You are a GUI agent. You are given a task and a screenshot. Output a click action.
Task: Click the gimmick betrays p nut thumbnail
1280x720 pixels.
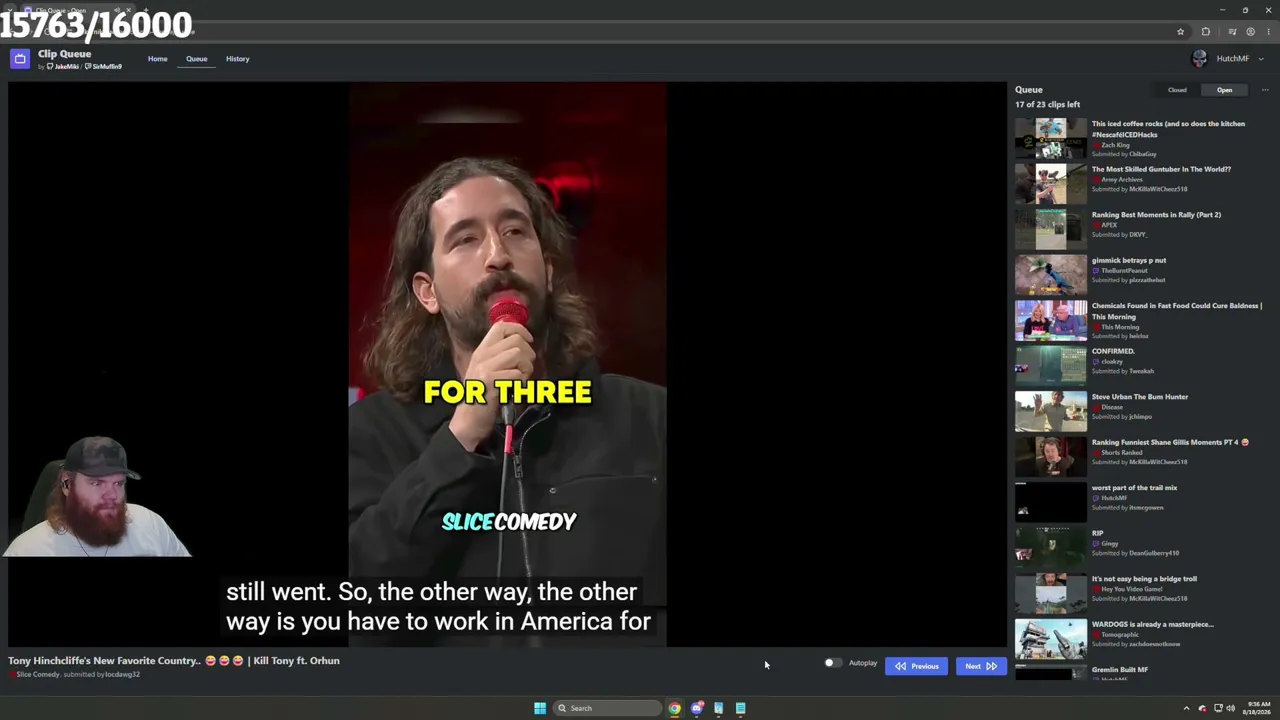tap(1051, 274)
